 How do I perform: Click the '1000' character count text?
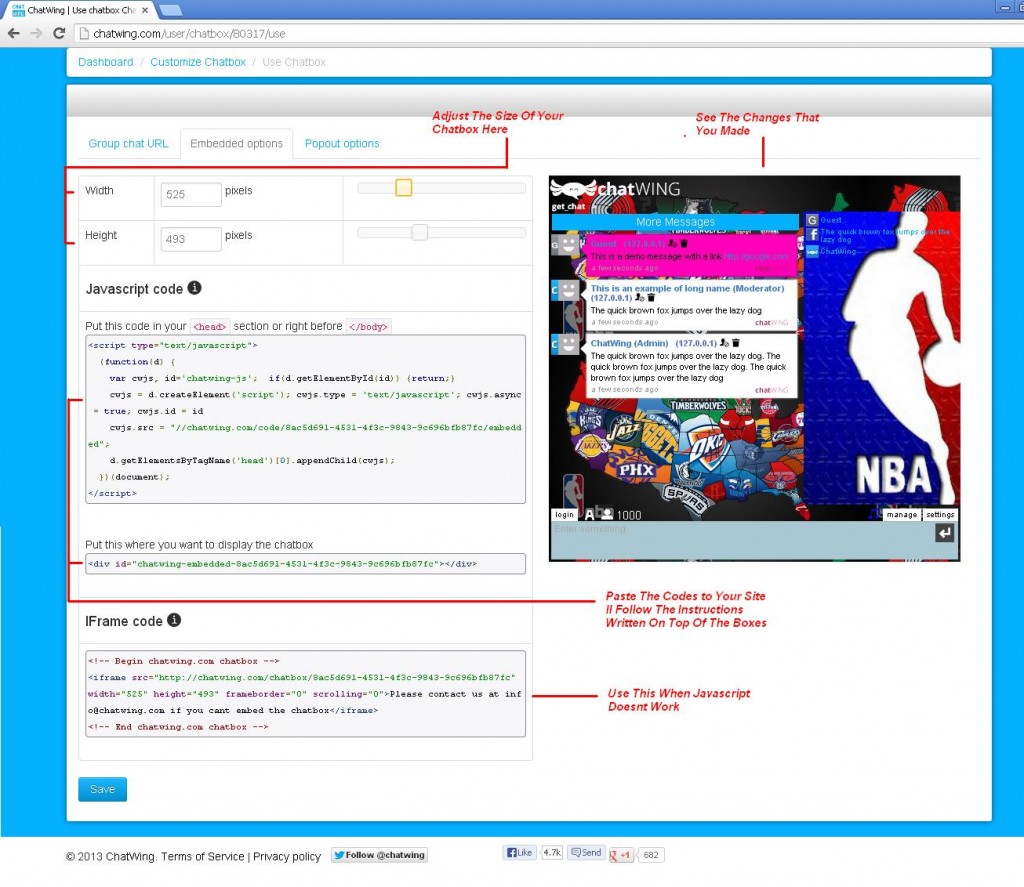pos(629,515)
